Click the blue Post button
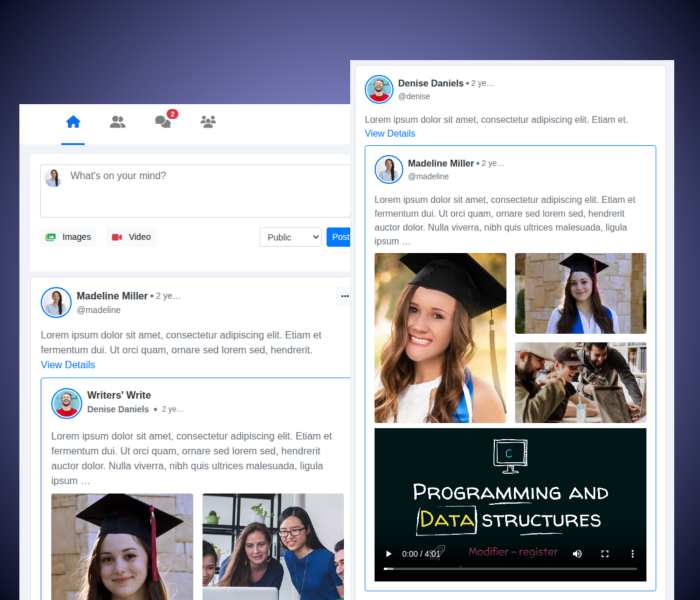This screenshot has width=700, height=600. [x=339, y=237]
